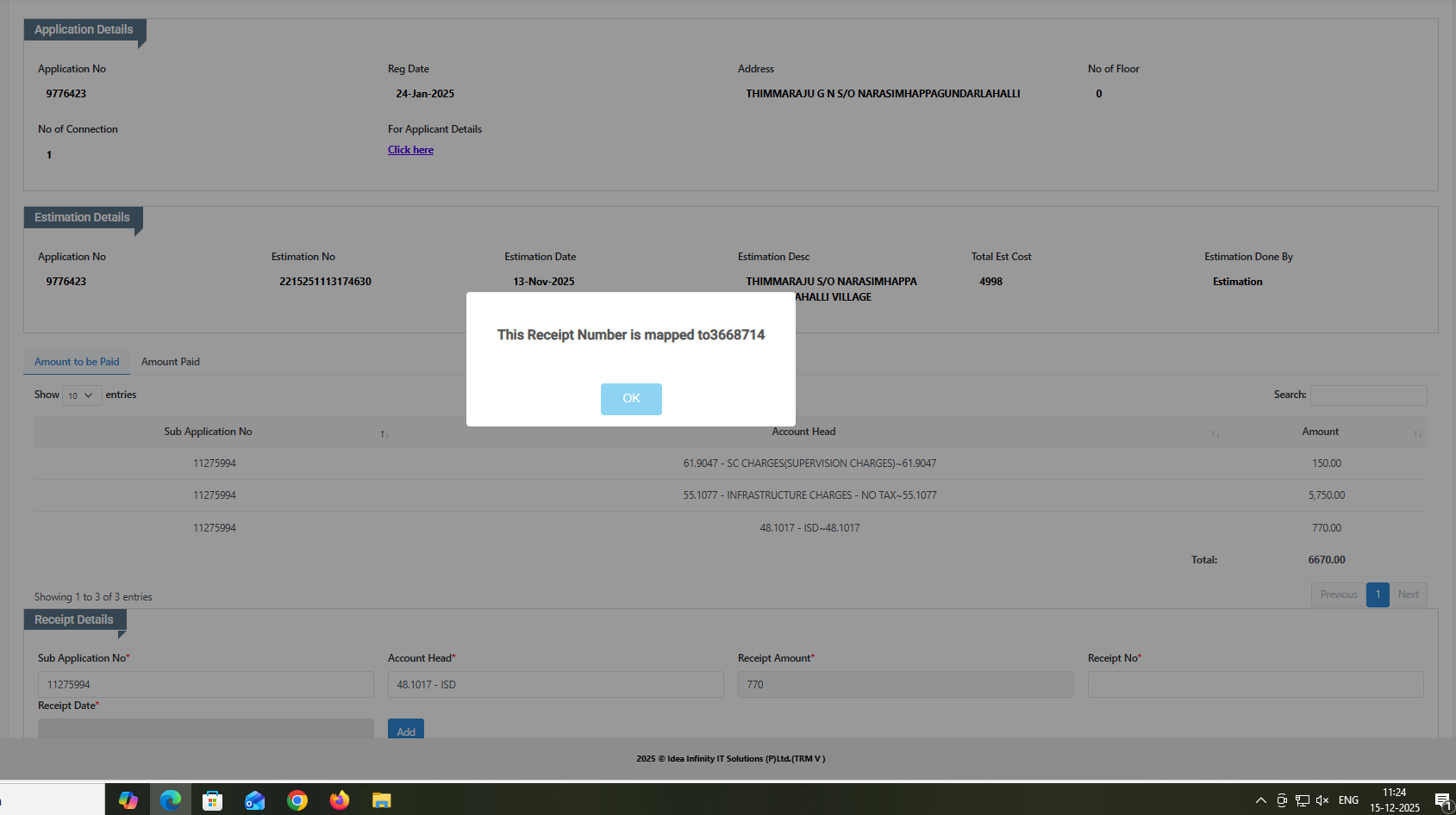Click Estimation No 2215251113174630

coord(325,282)
